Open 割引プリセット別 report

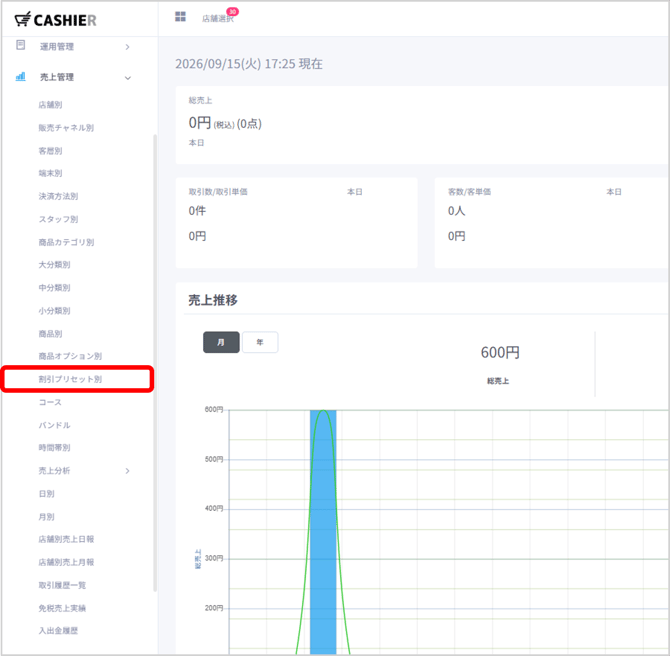70,379
